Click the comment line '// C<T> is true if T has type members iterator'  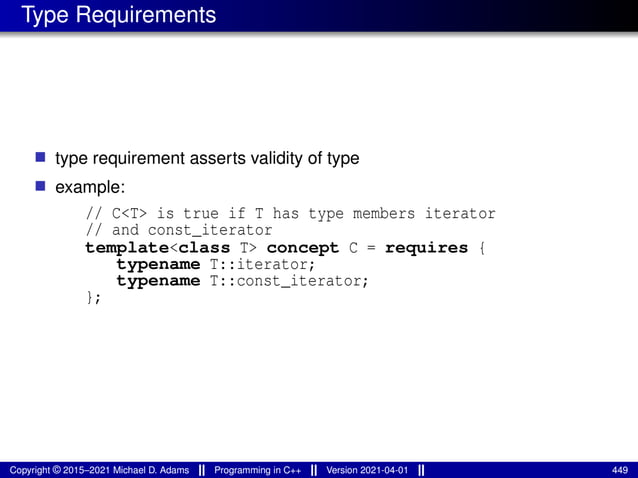coord(291,213)
